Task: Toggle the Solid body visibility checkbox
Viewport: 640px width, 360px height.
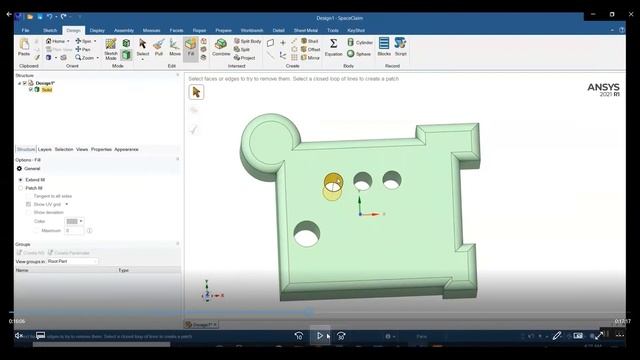Action: (31, 89)
